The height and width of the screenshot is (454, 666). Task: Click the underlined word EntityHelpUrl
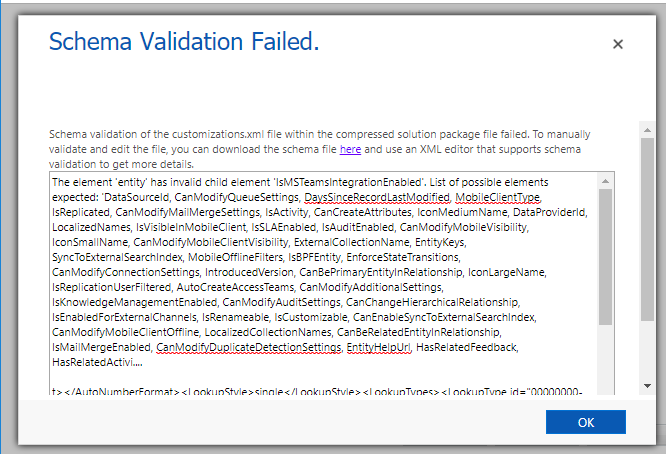(x=378, y=347)
